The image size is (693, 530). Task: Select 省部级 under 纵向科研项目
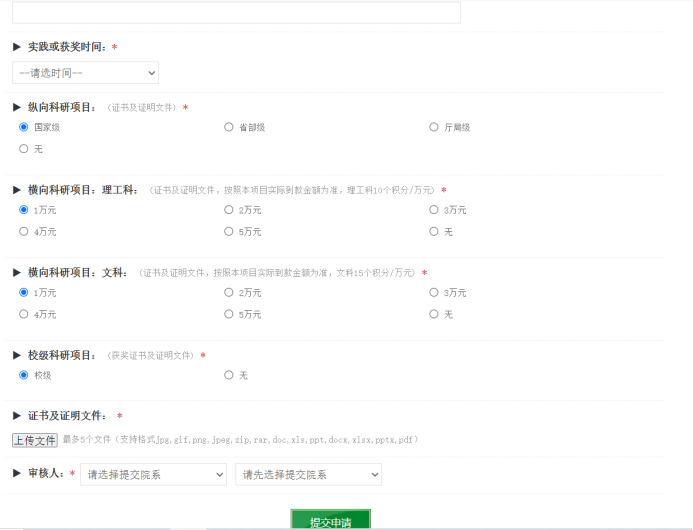tap(228, 127)
